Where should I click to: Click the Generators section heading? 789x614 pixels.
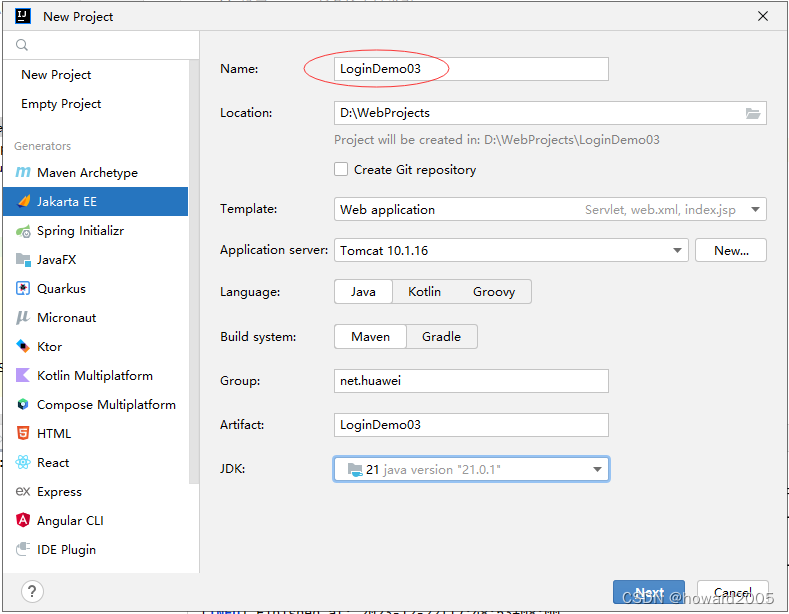tap(42, 146)
